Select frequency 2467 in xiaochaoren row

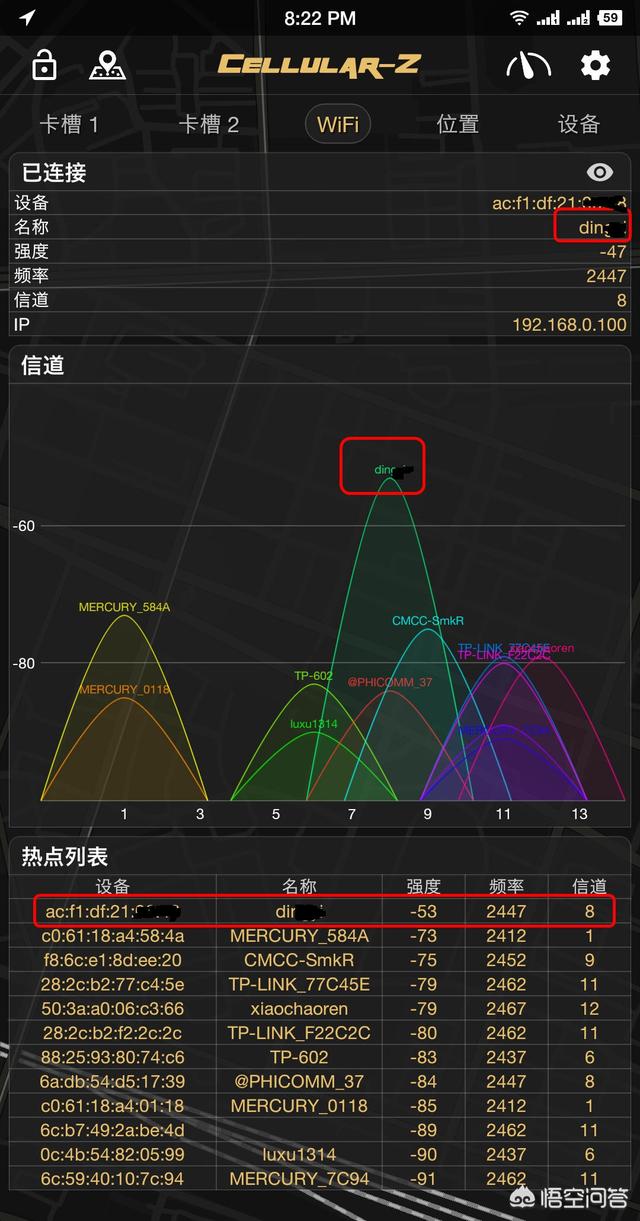(x=506, y=1009)
